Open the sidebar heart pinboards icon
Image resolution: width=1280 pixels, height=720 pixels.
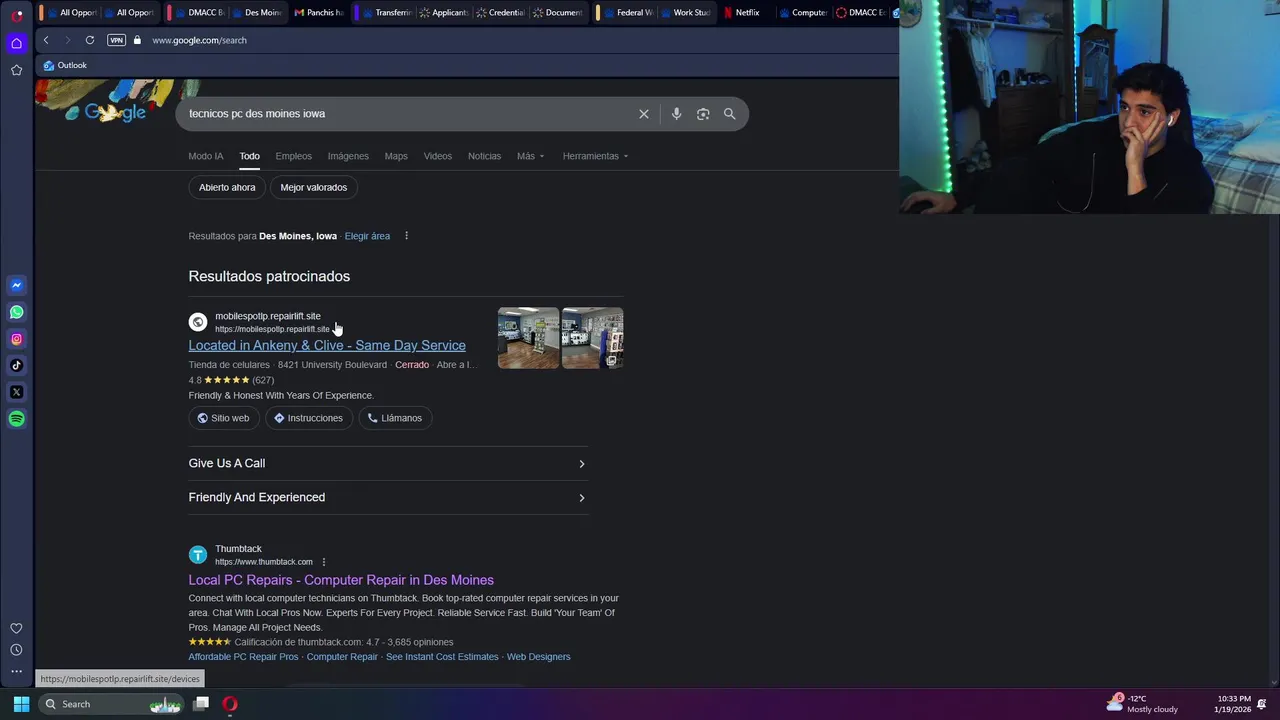(x=16, y=628)
